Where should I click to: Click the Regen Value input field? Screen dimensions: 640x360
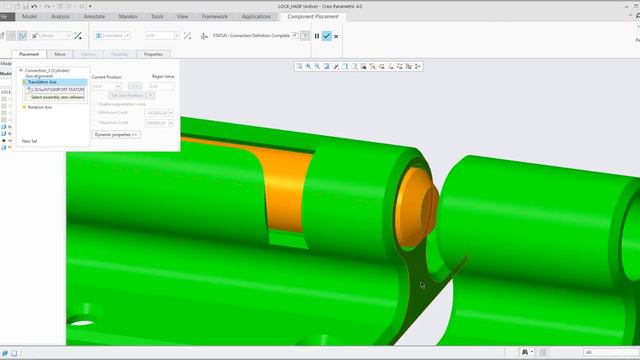pos(162,86)
